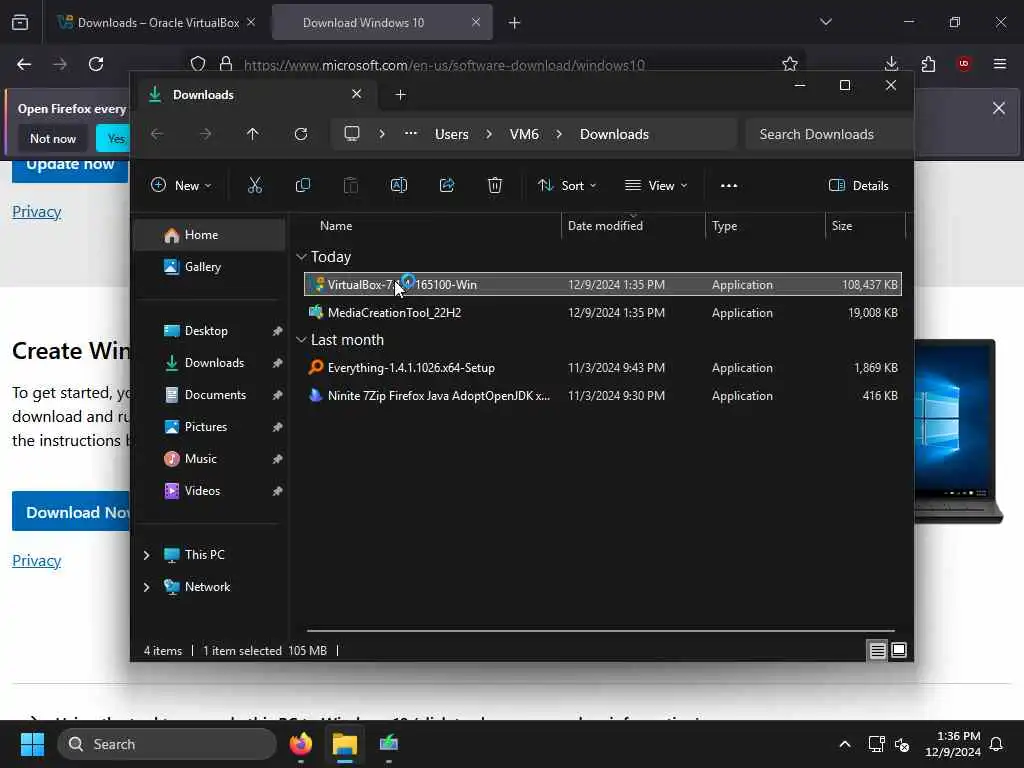Select Home in the navigation pane
Viewport: 1024px width, 768px height.
209,235
